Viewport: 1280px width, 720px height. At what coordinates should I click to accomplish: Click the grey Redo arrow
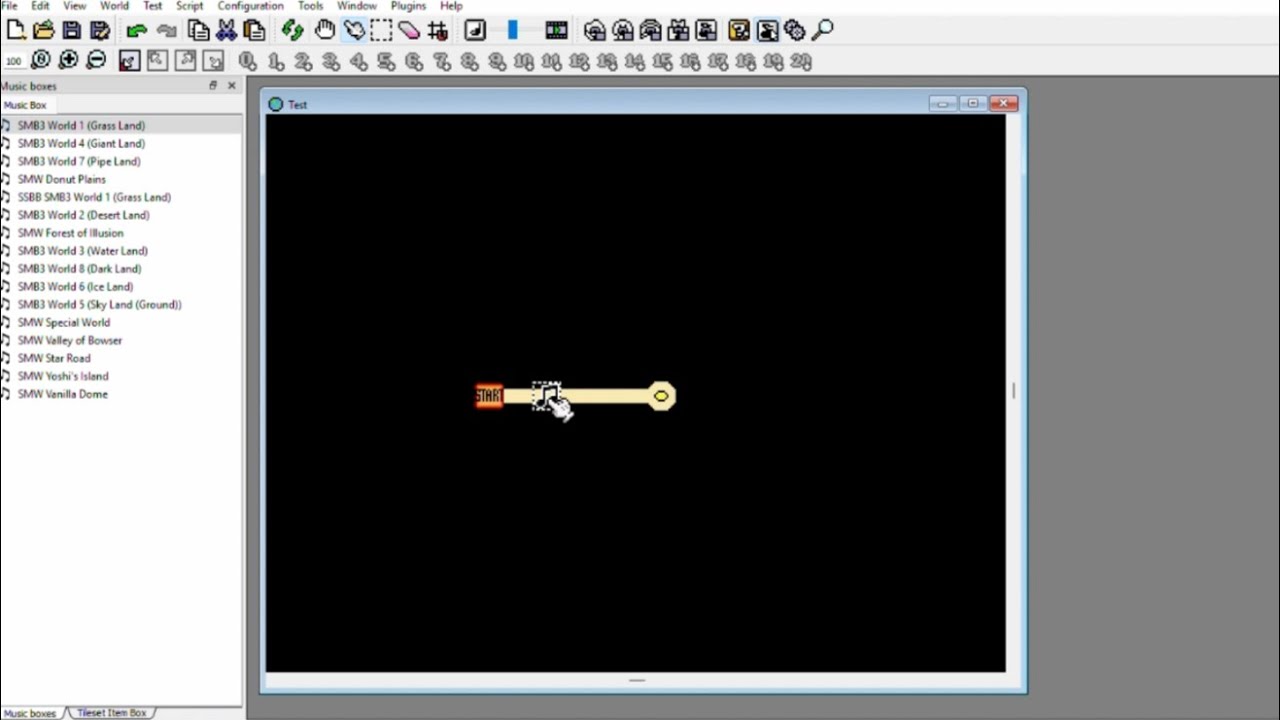(x=166, y=30)
